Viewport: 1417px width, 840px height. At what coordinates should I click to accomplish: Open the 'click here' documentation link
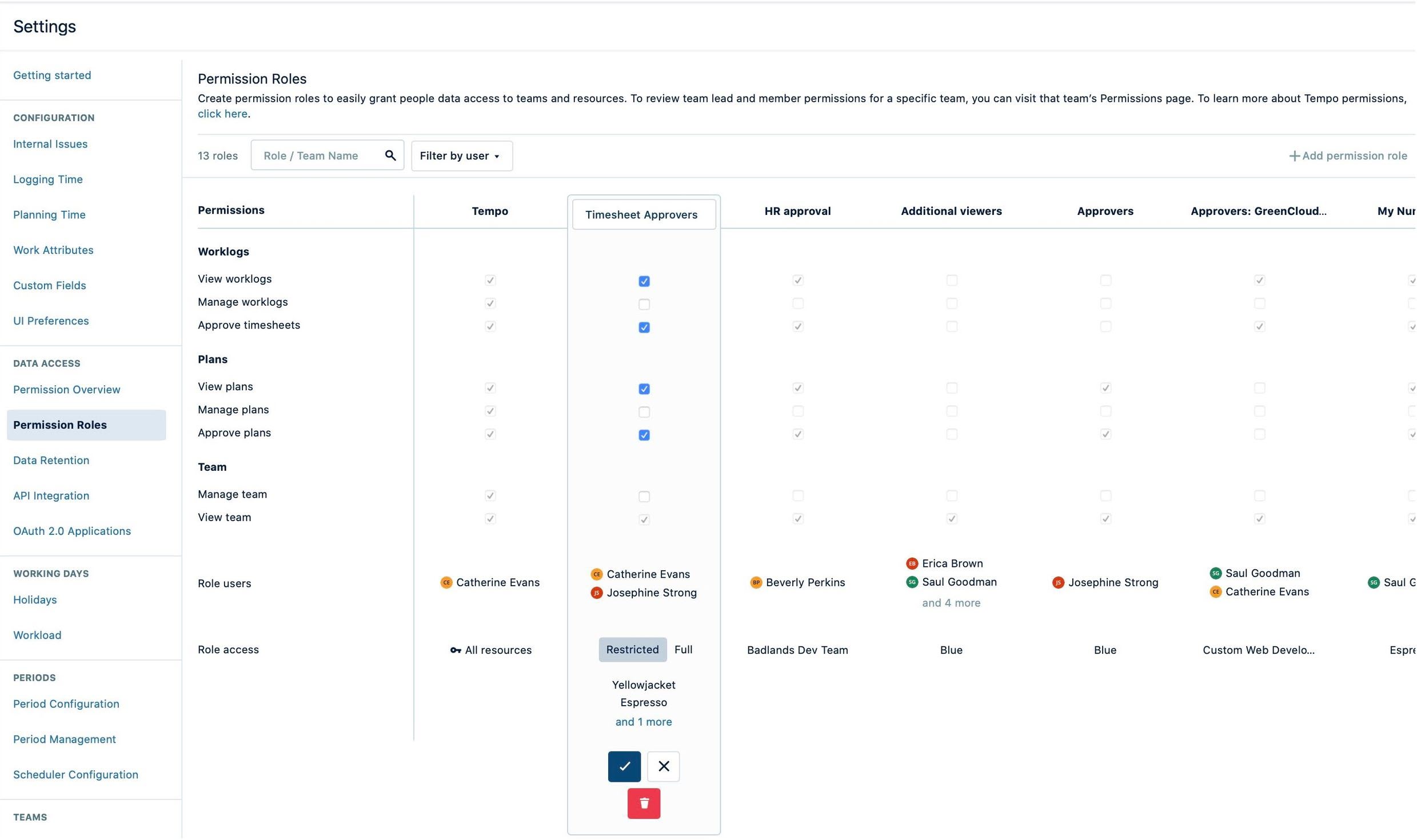click(x=222, y=113)
